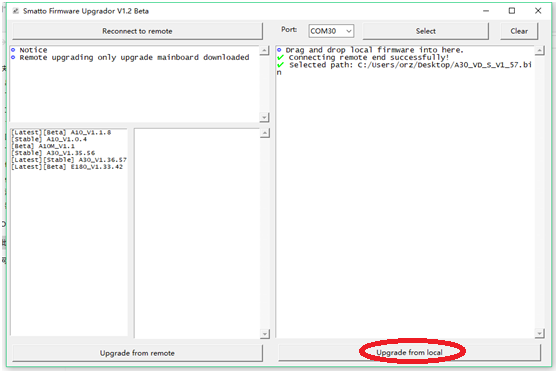Click scroll-up arrow of local log panel
The width and height of the screenshot is (558, 373).
pos(539,51)
